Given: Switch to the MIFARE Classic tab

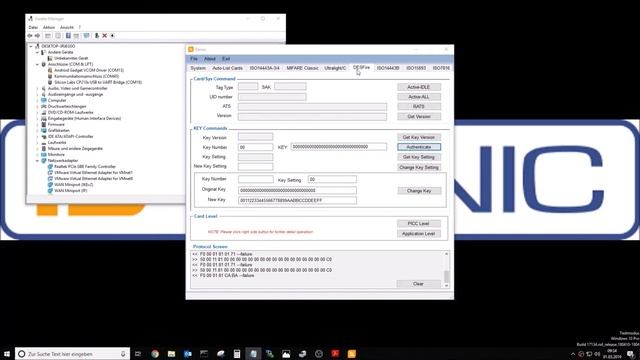Looking at the screenshot, I should pos(302,68).
